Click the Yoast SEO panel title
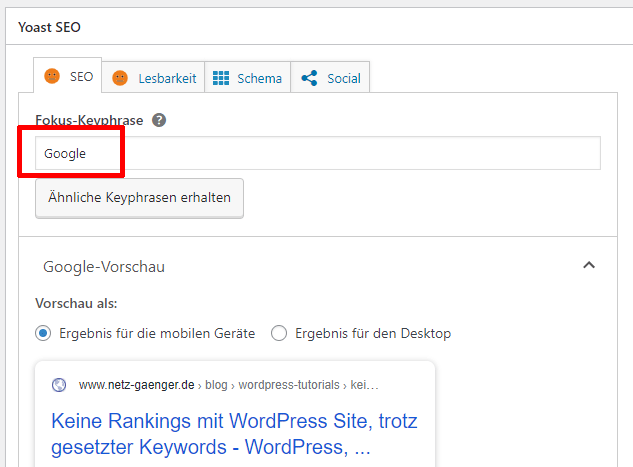The height and width of the screenshot is (467, 633). (x=49, y=27)
